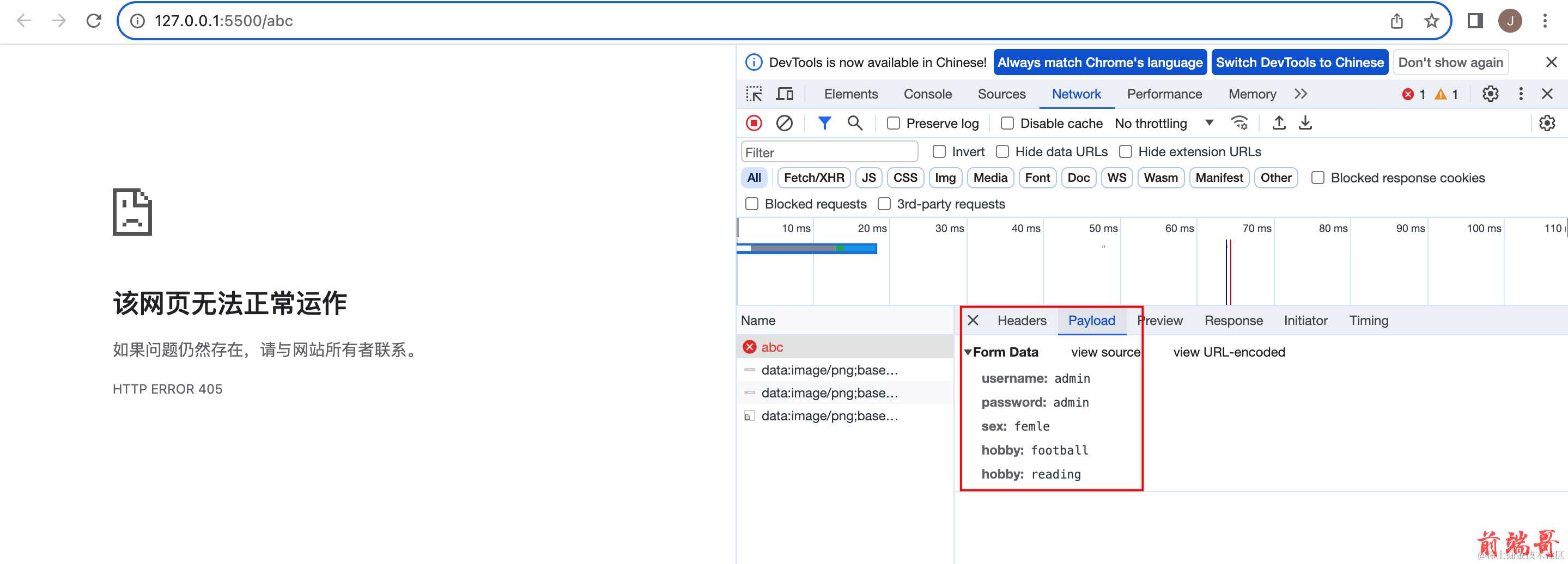1568x564 pixels.
Task: Filter by Fetch/XHR type
Action: 814,177
